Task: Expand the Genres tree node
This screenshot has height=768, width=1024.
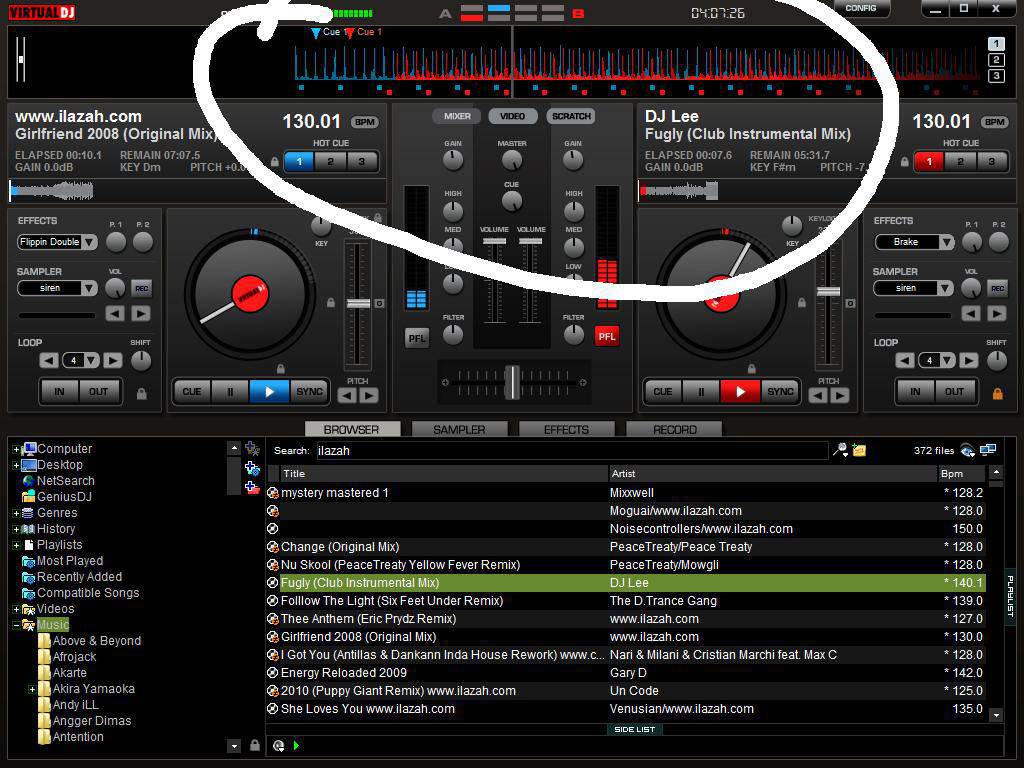Action: point(16,513)
